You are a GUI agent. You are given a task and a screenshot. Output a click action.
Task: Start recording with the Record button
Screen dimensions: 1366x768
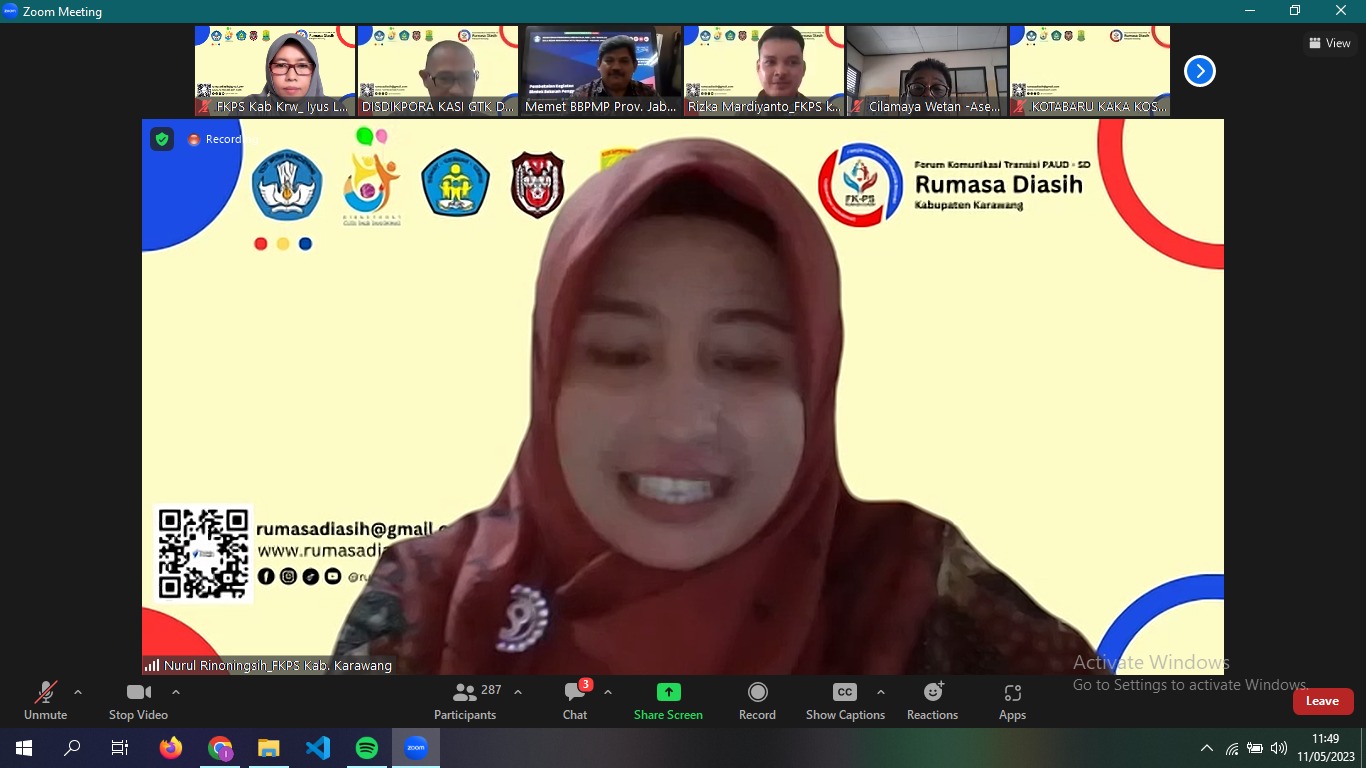pyautogui.click(x=757, y=701)
